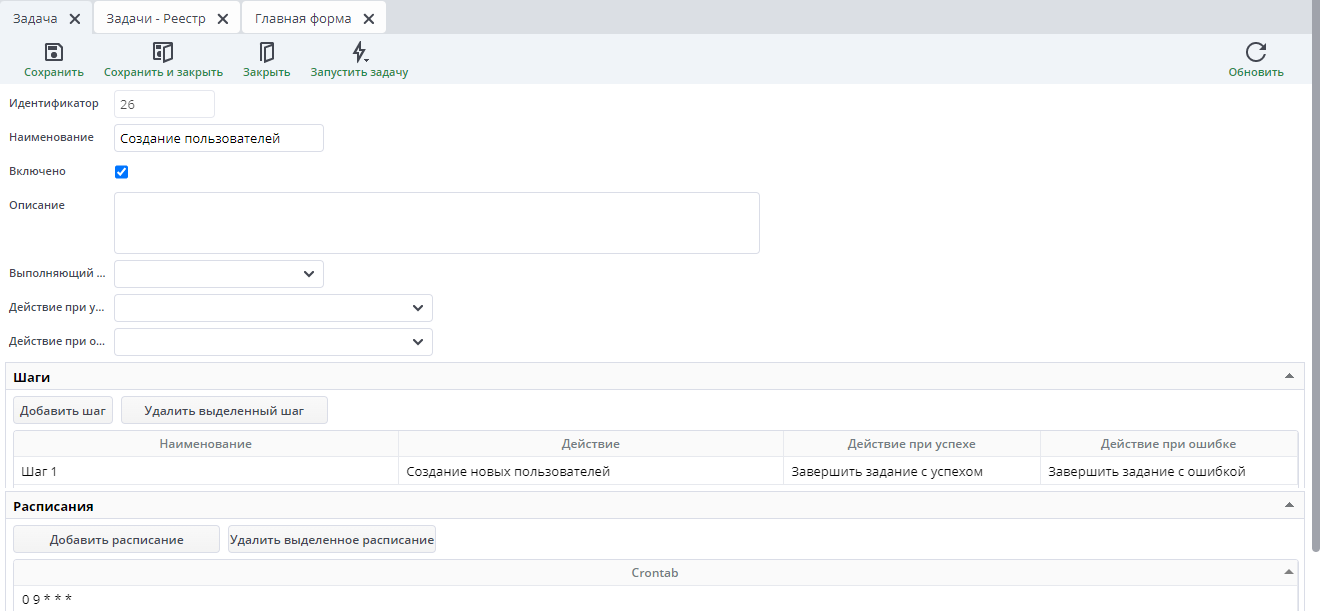Click the Наименование input field
Screen dimensions: 1320x611
pyautogui.click(x=219, y=138)
